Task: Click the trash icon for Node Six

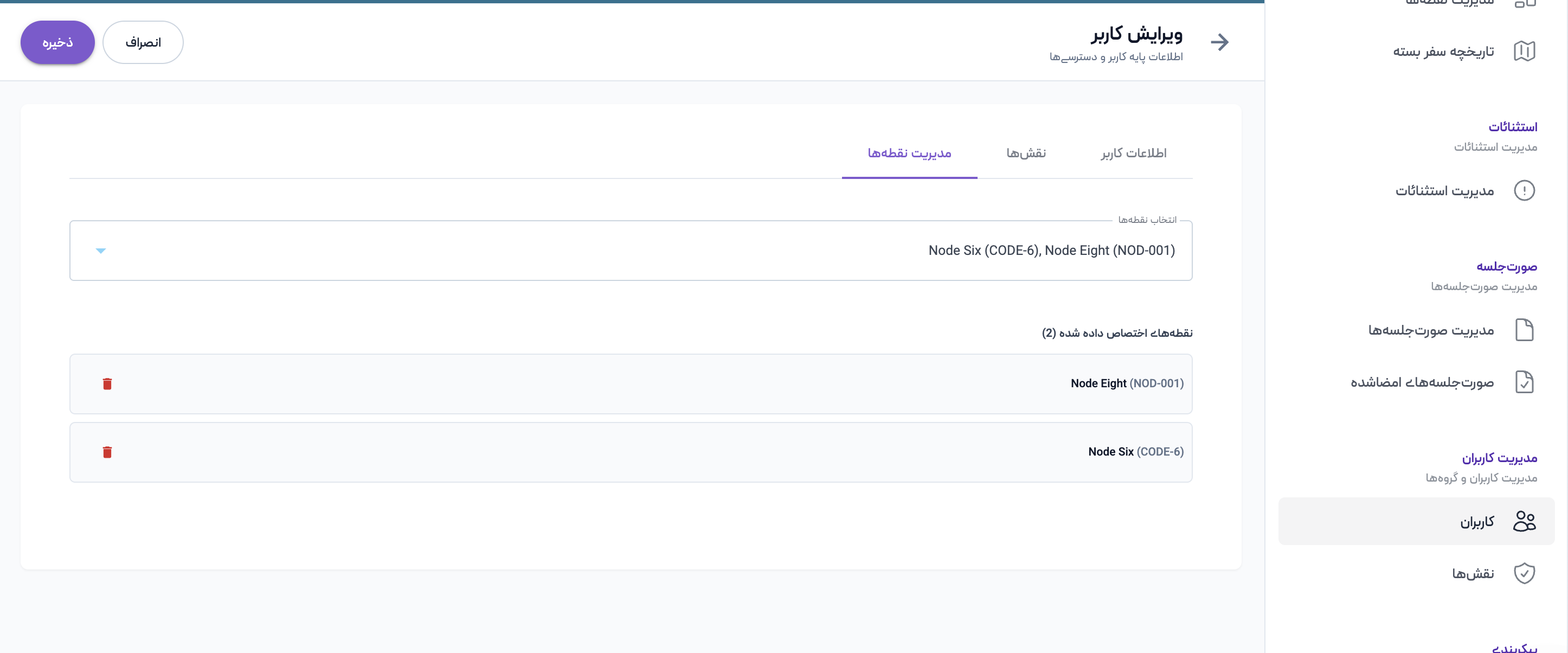Action: 107,452
